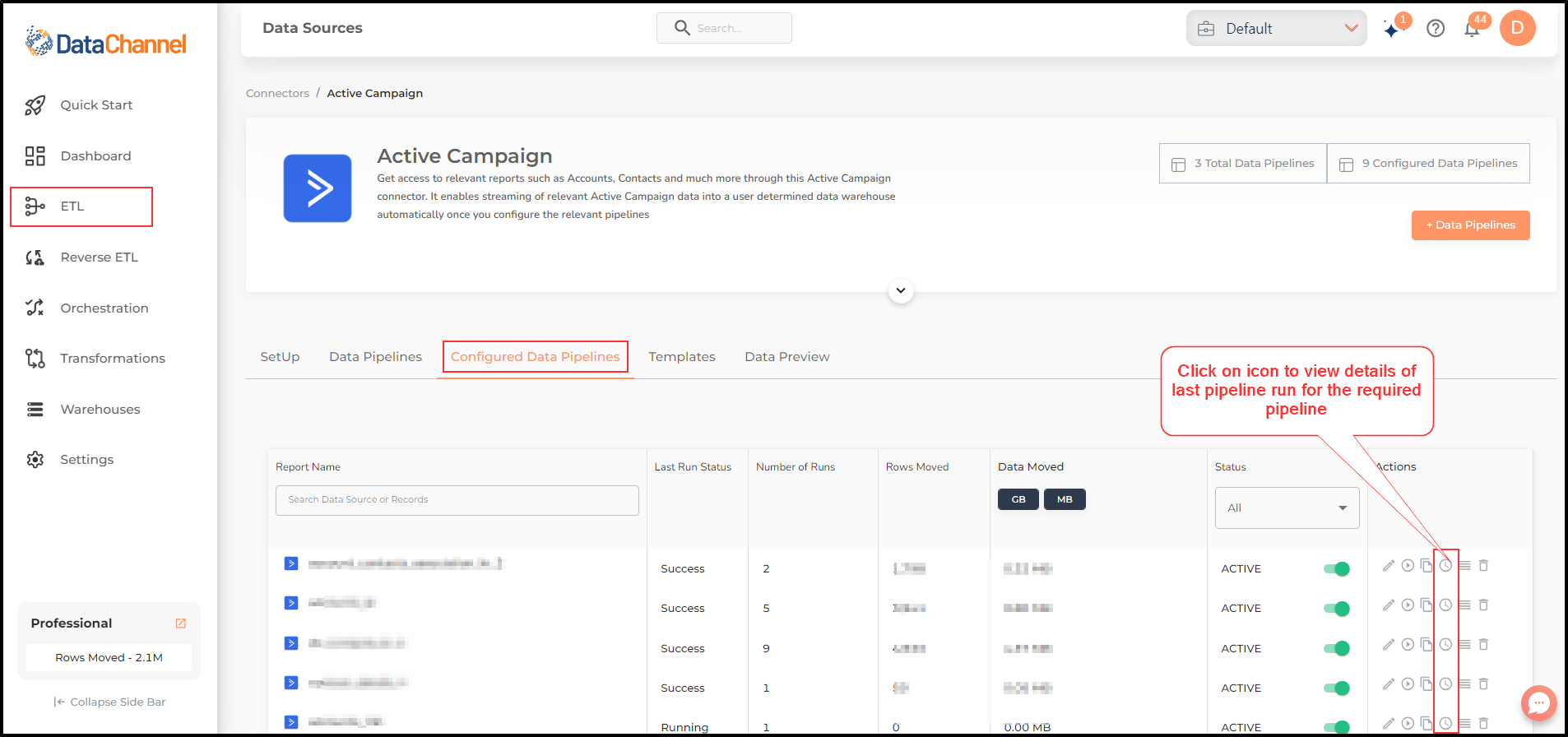Select the Configured Data Pipelines tab
This screenshot has height=737, width=1568.
pyautogui.click(x=535, y=357)
